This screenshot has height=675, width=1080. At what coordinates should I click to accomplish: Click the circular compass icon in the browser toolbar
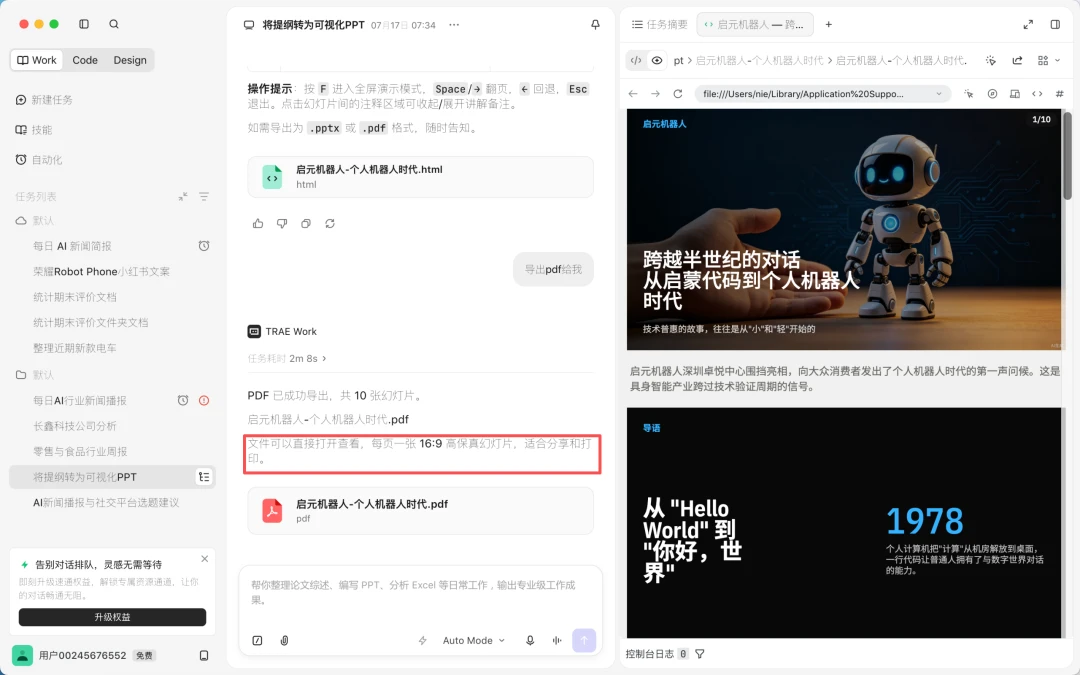tap(992, 94)
